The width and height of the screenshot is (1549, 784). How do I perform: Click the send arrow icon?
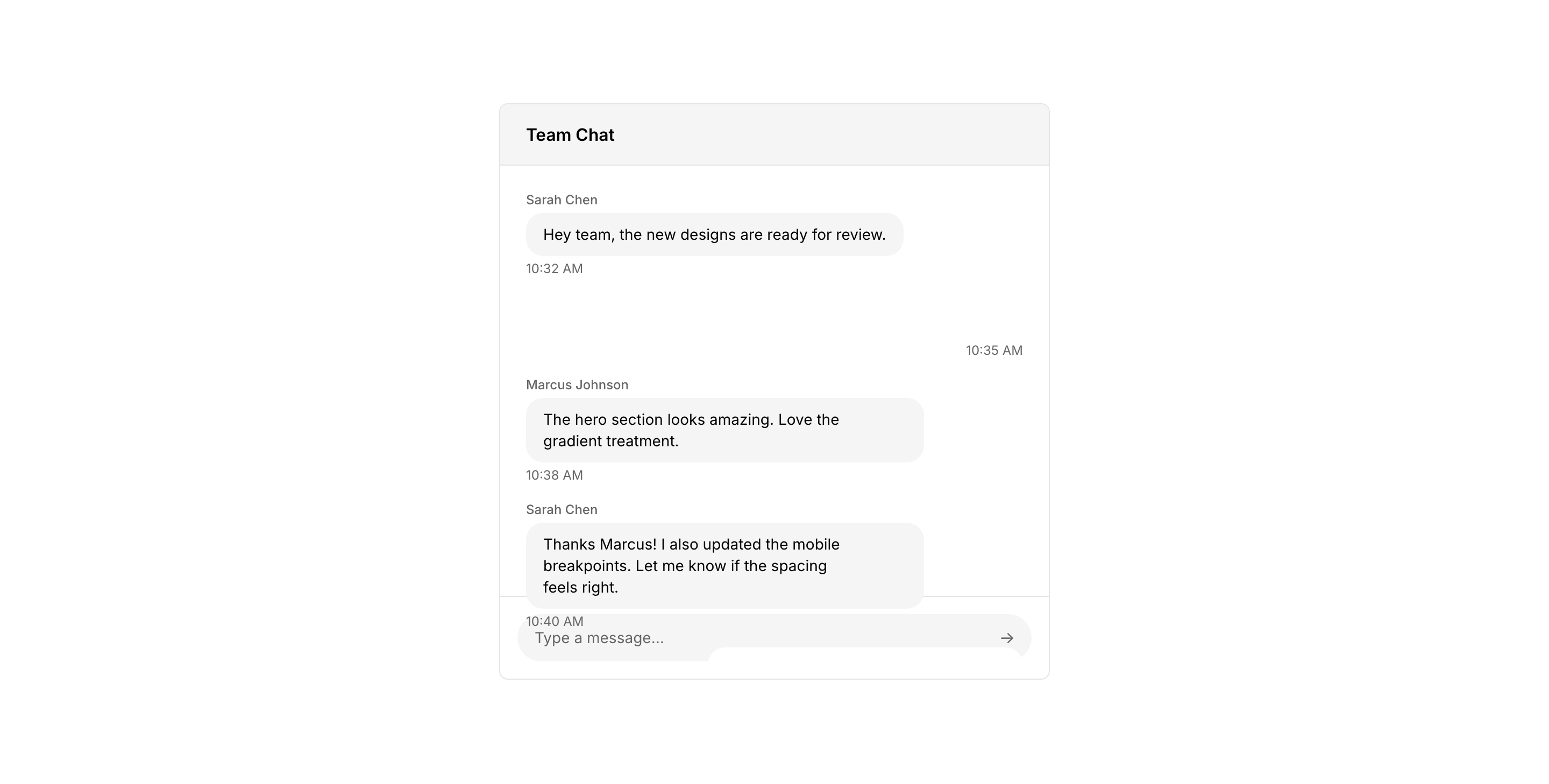click(x=1007, y=638)
